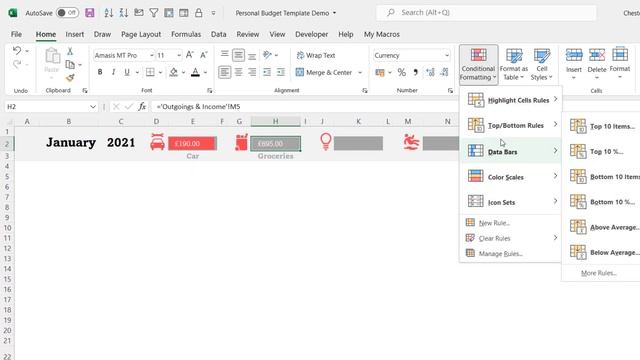Select Top 10 Items rule
Image resolution: width=640 pixels, height=360 pixels.
(x=602, y=126)
